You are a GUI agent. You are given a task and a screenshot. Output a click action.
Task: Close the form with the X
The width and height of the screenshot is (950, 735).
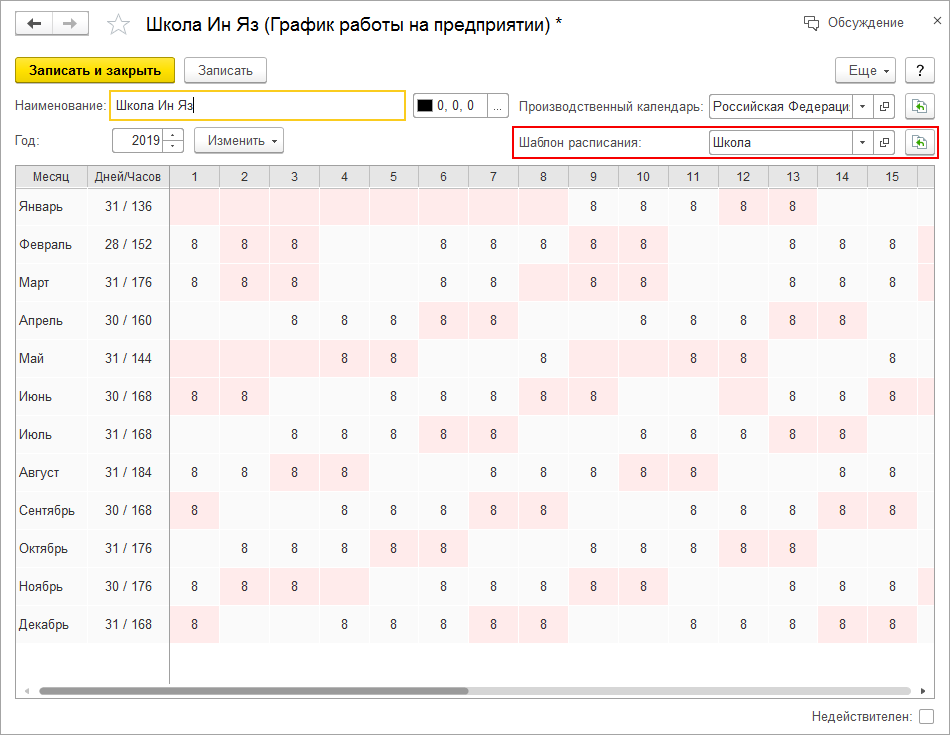pos(937,21)
